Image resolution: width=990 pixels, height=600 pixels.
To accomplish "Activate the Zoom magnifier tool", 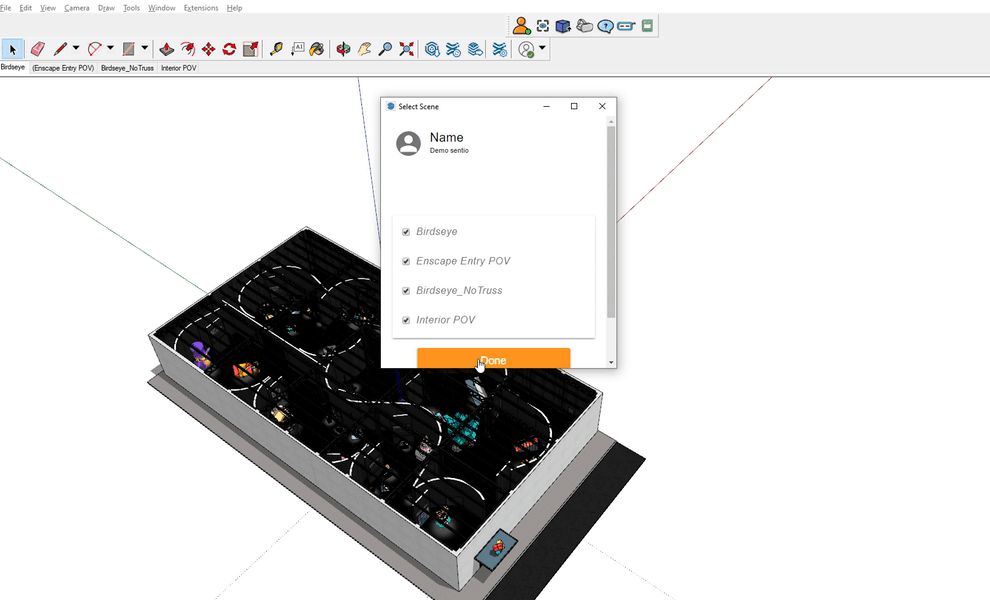I will tap(385, 49).
